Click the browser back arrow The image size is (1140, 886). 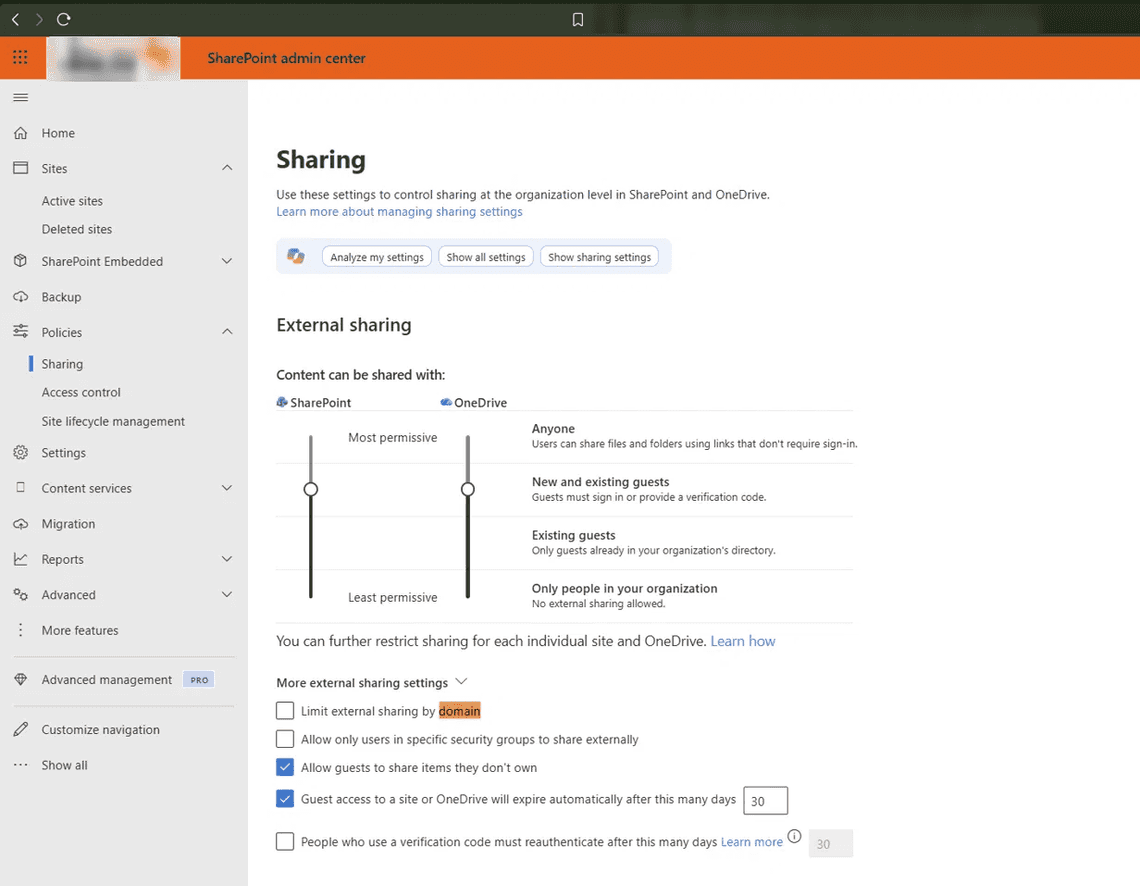(x=15, y=19)
